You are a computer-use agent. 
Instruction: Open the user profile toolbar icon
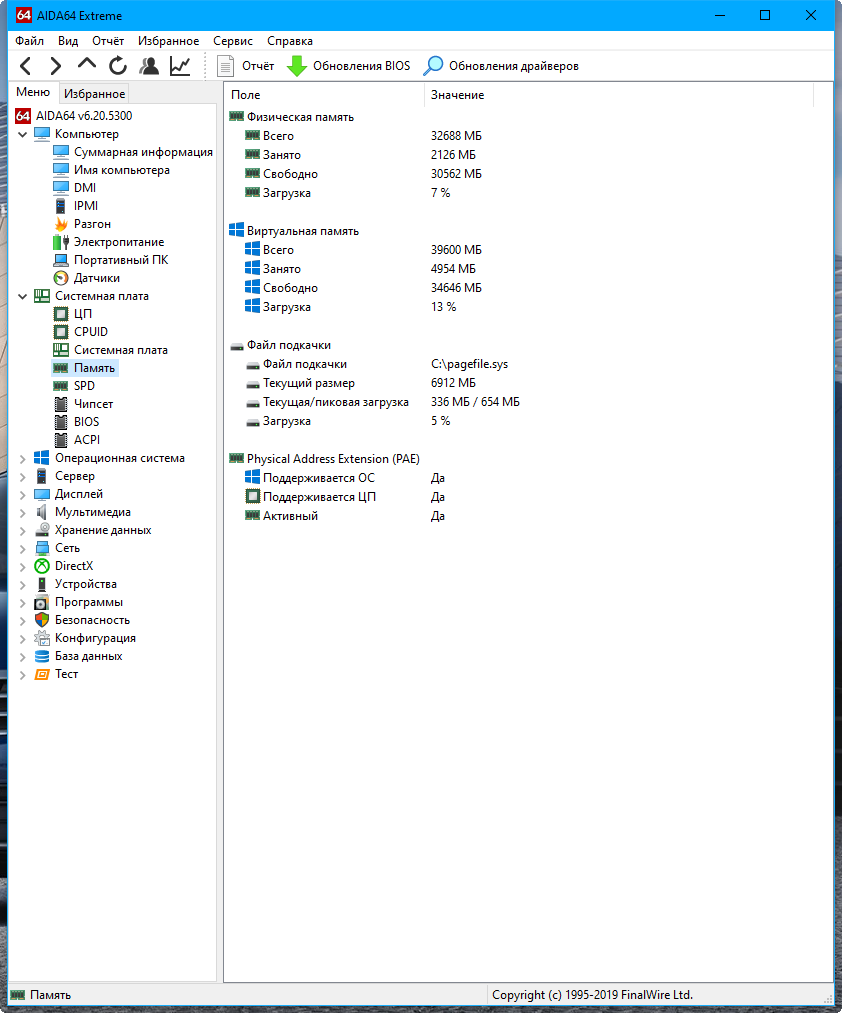[149, 65]
